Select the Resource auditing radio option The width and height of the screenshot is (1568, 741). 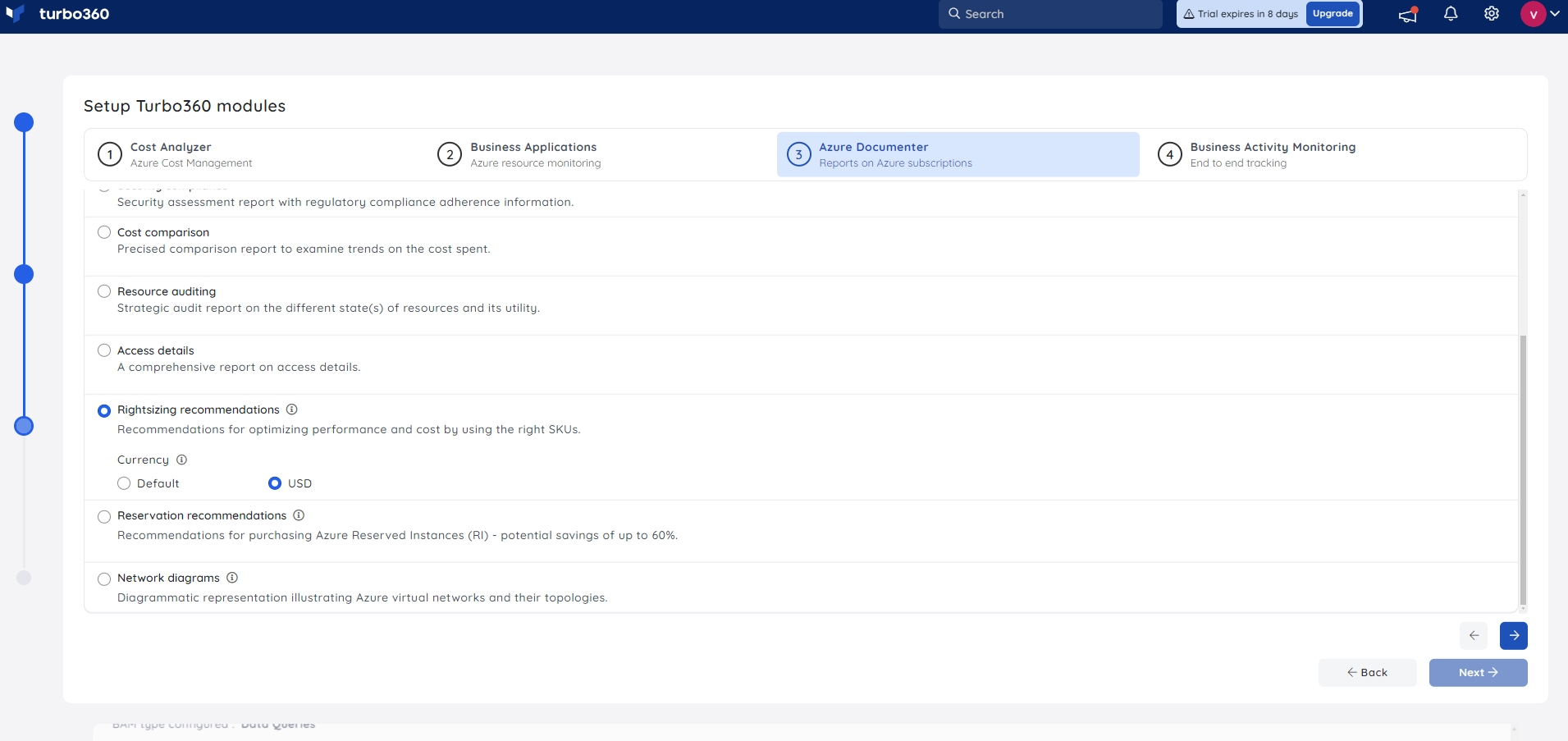(x=104, y=291)
